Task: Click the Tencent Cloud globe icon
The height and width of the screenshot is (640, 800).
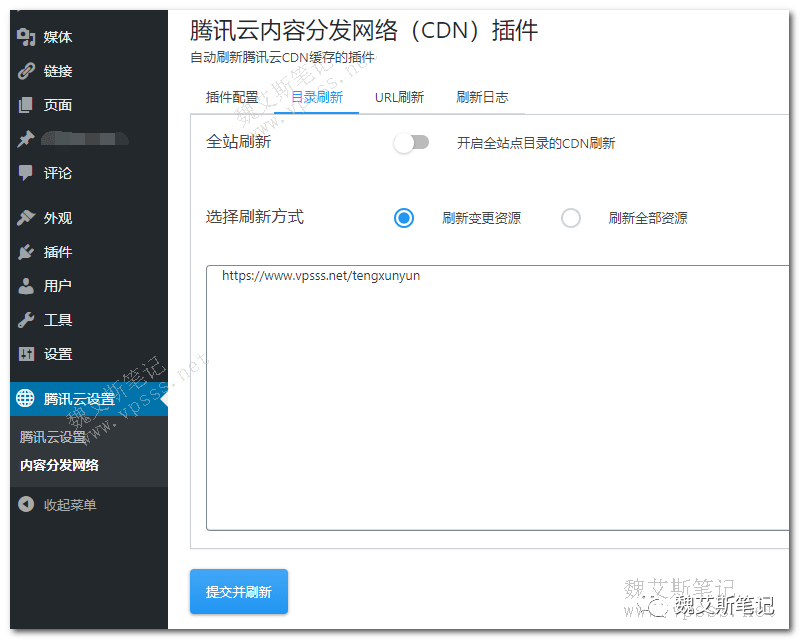Action: tap(26, 399)
